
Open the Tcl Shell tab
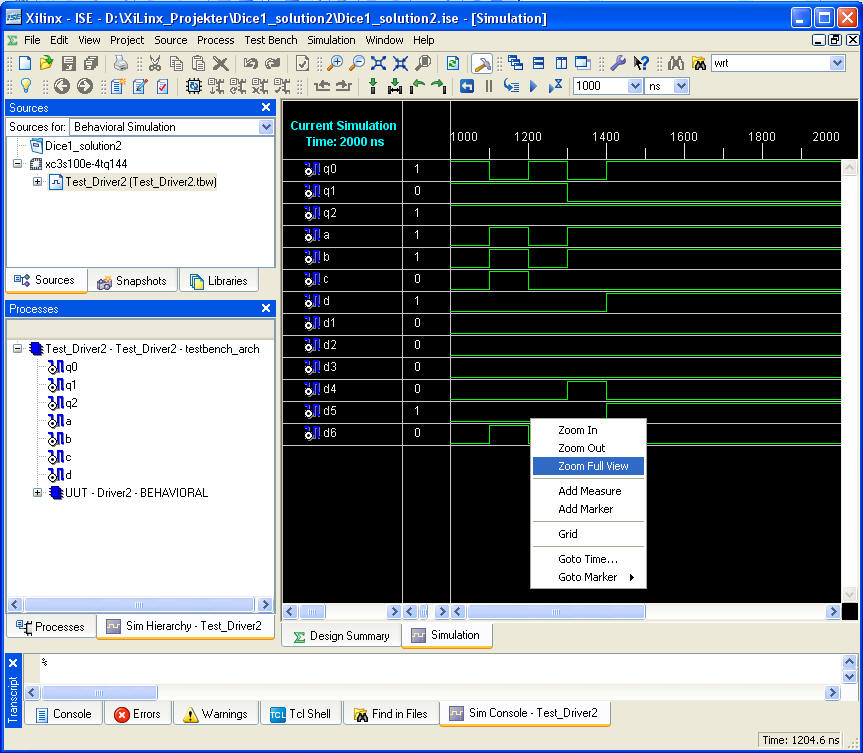pyautogui.click(x=301, y=714)
